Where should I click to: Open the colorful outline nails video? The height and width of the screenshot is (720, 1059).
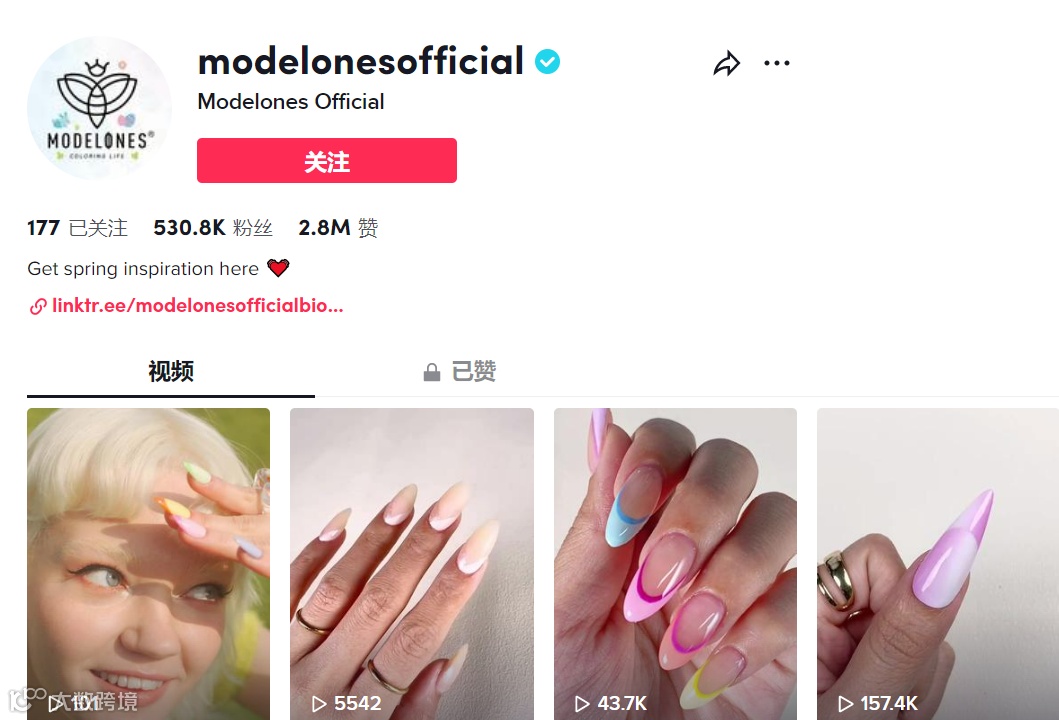[675, 564]
